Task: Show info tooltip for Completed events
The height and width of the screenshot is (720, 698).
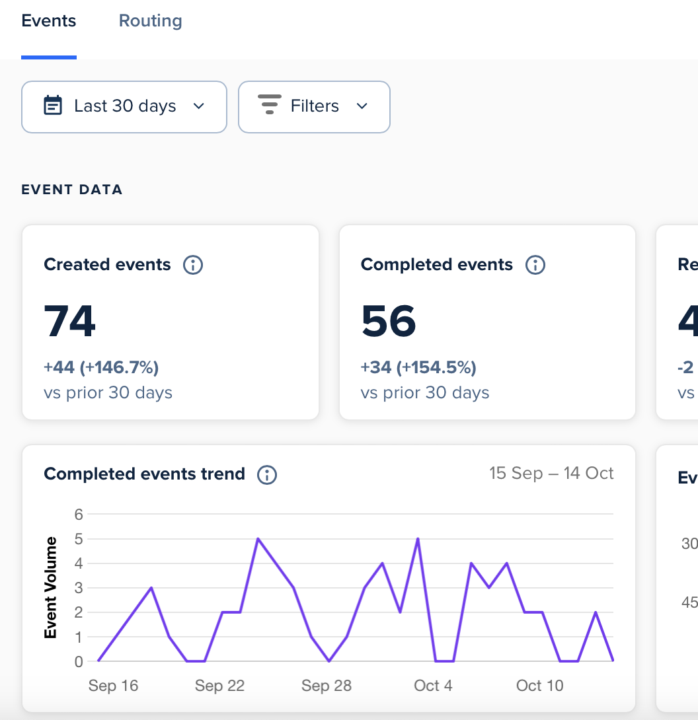Action: click(x=536, y=265)
